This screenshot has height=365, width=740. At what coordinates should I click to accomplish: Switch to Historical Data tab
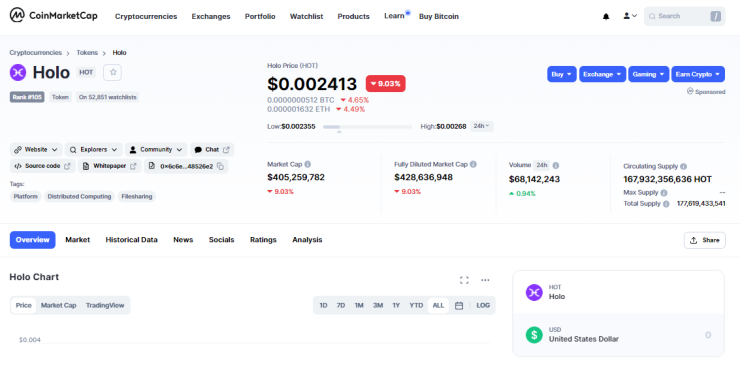[x=132, y=240]
